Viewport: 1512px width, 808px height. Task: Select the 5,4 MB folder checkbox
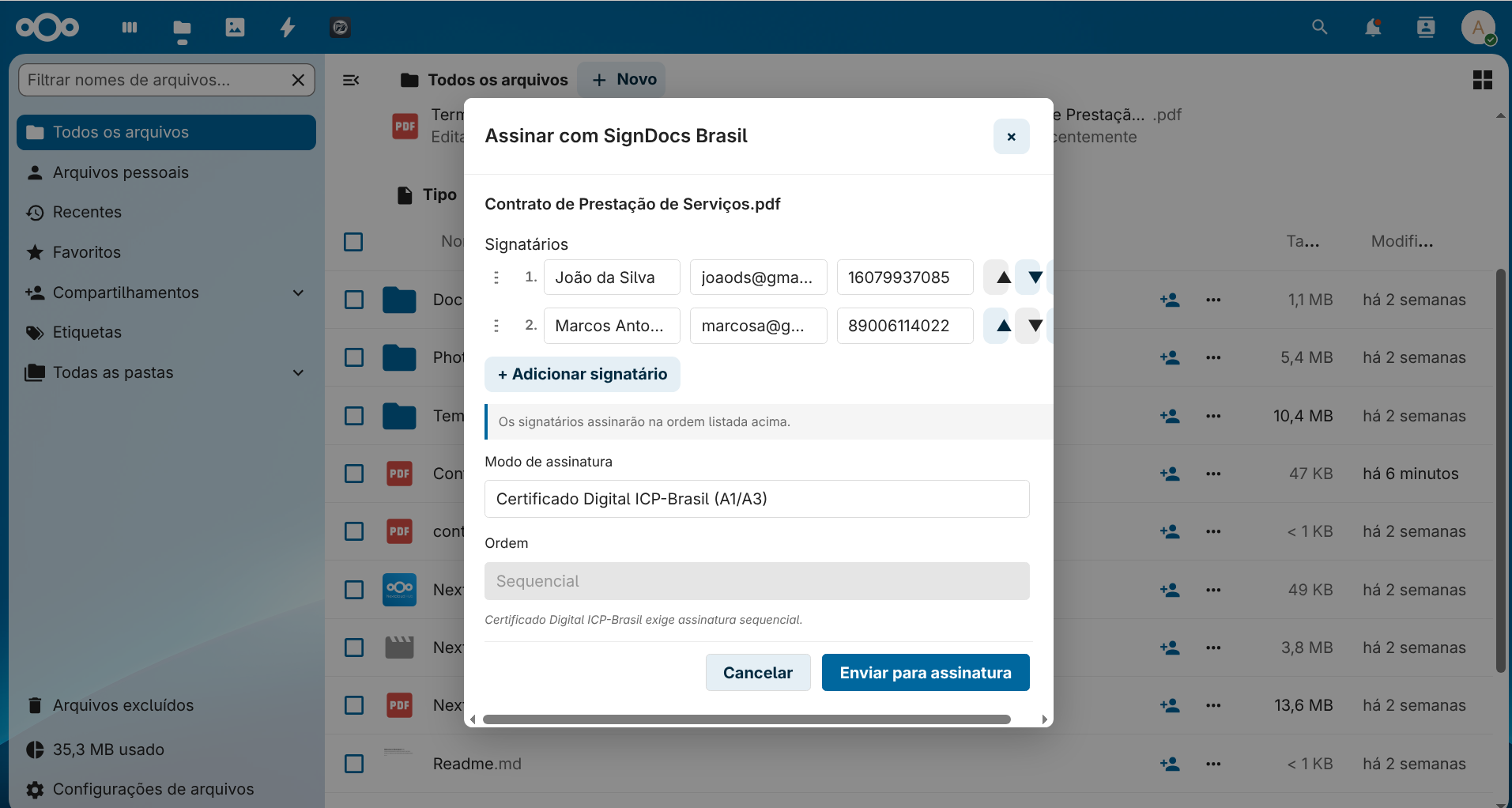(354, 357)
